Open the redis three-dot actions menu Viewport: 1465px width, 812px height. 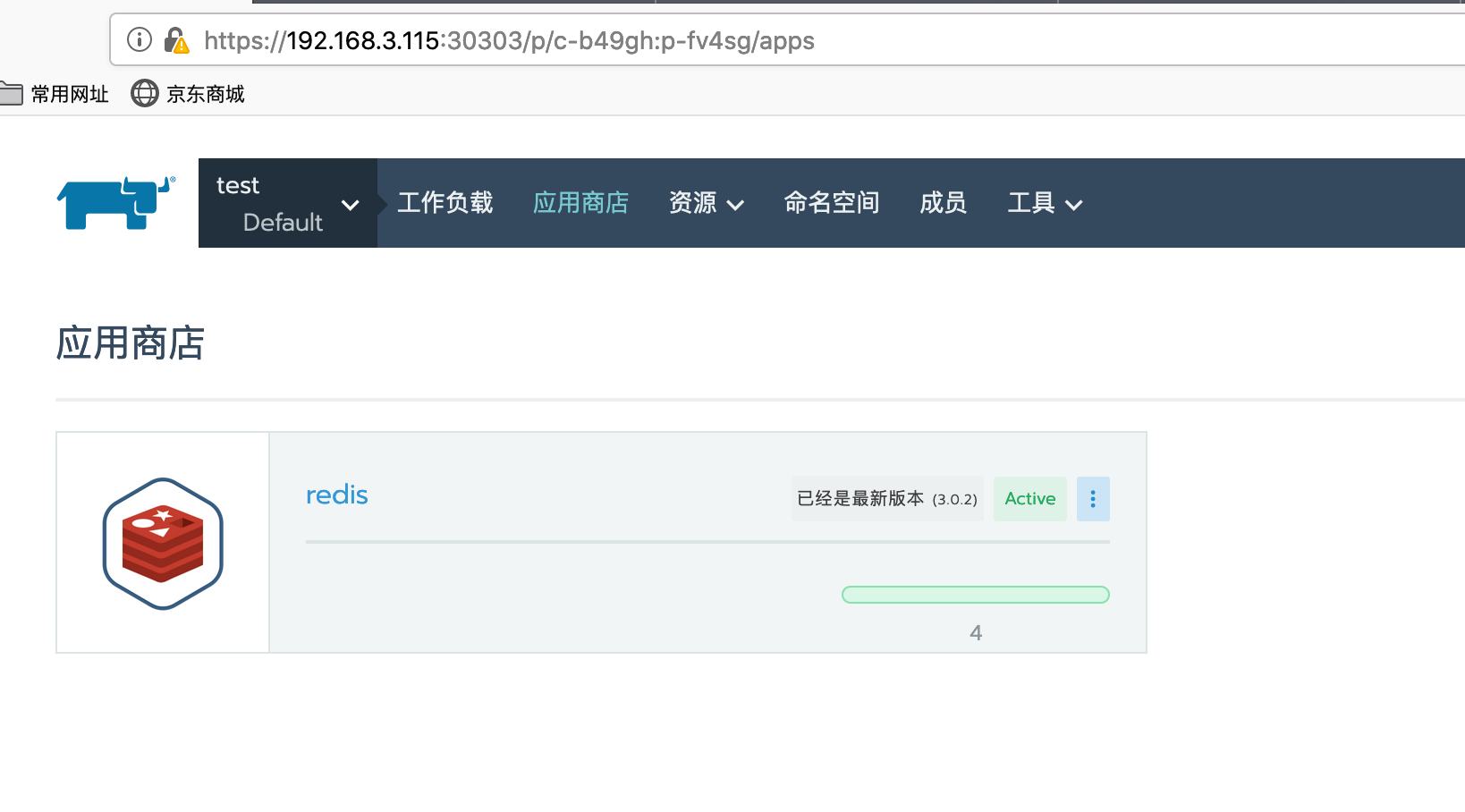pos(1093,499)
